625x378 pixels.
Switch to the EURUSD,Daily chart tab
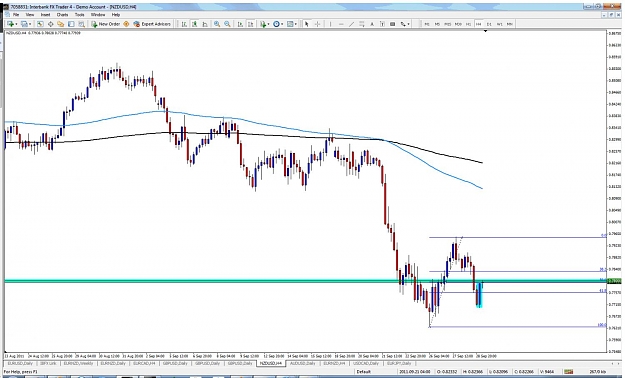pyautogui.click(x=20, y=364)
